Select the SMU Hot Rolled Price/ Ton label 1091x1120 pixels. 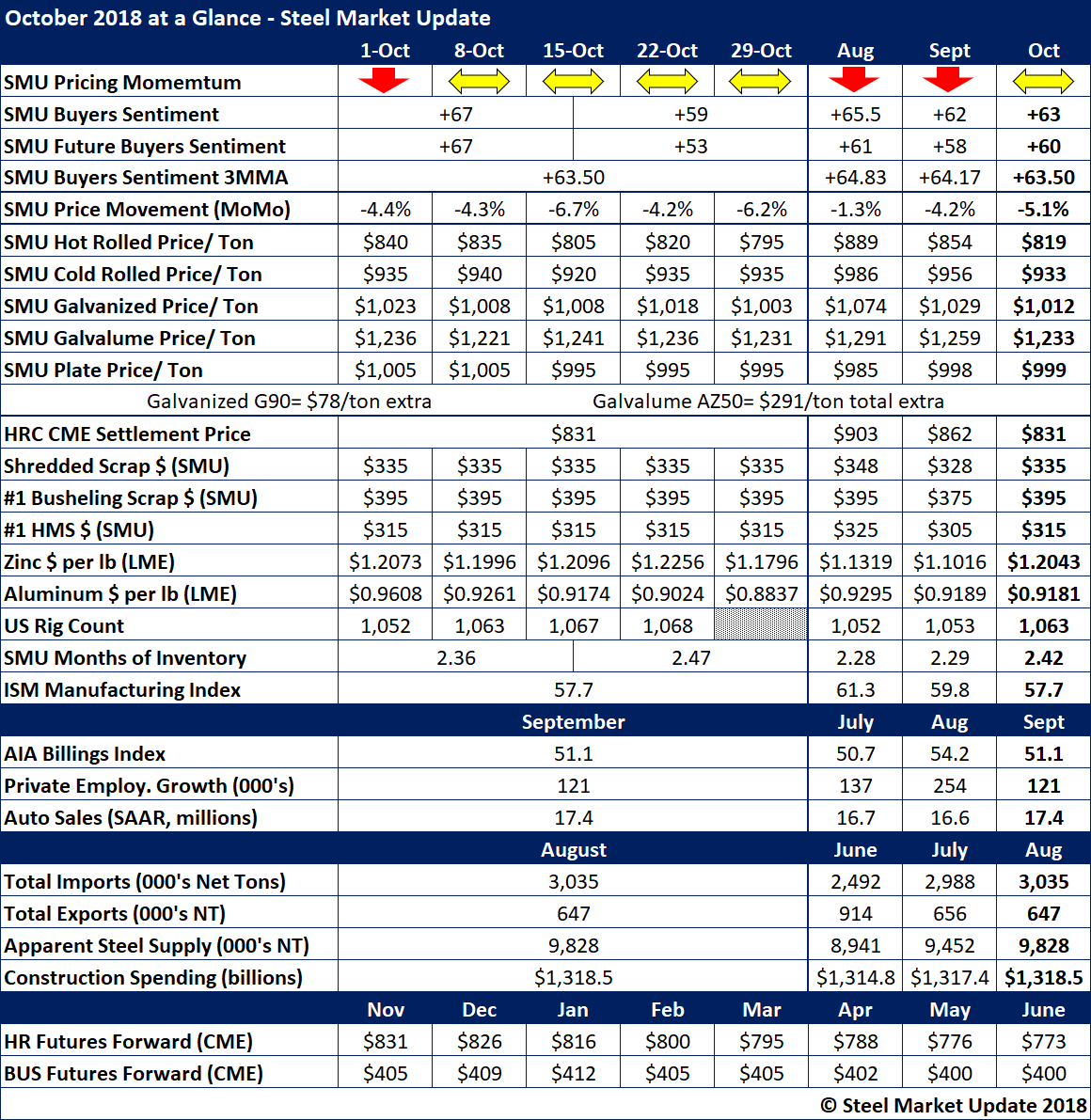pyautogui.click(x=129, y=242)
